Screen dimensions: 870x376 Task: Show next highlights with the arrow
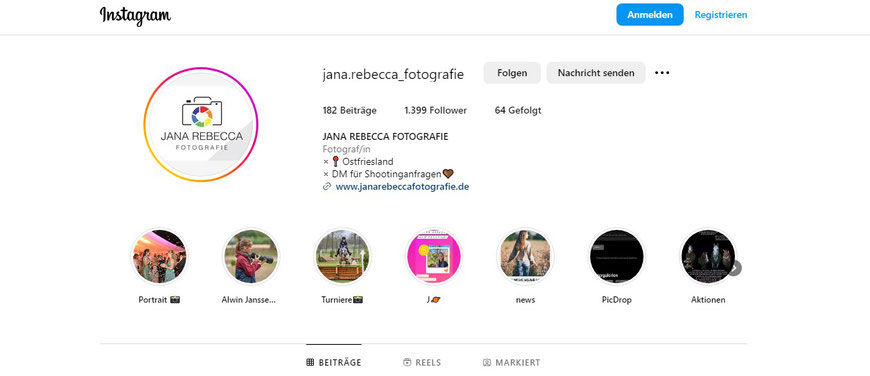tap(734, 268)
